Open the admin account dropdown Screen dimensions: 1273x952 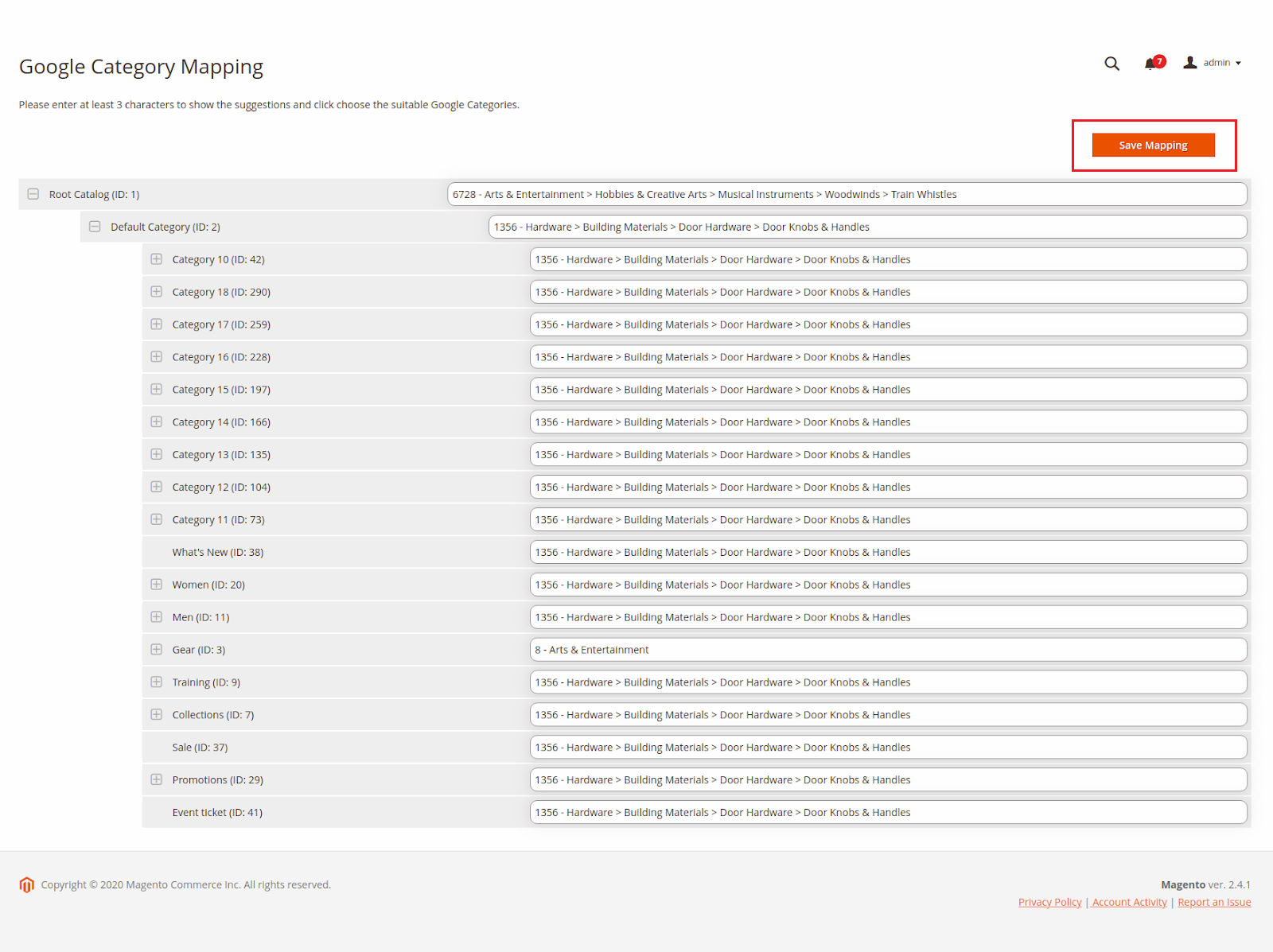(x=1213, y=63)
